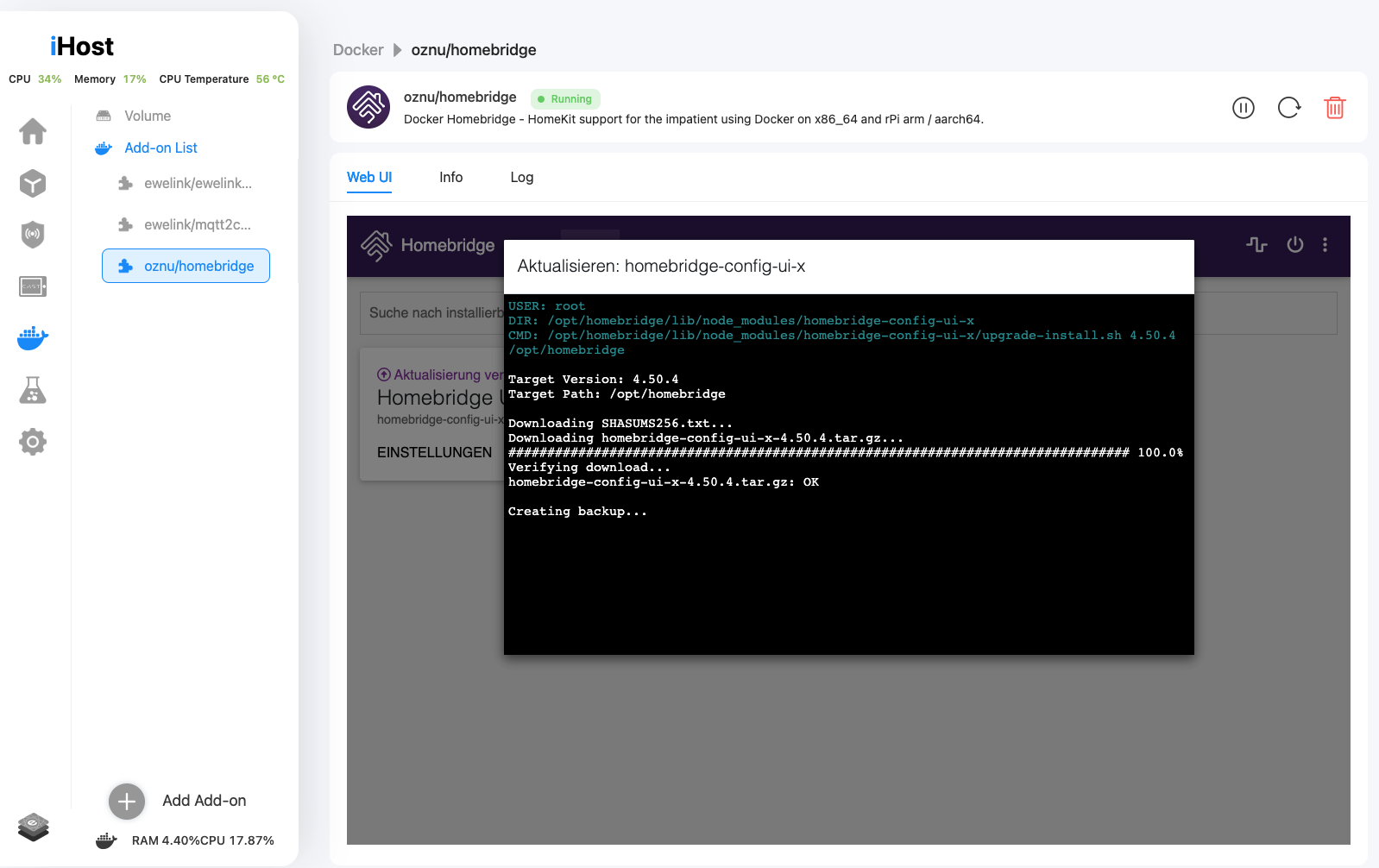Open the Home icon in sidebar
This screenshot has width=1379, height=868.
click(x=33, y=131)
